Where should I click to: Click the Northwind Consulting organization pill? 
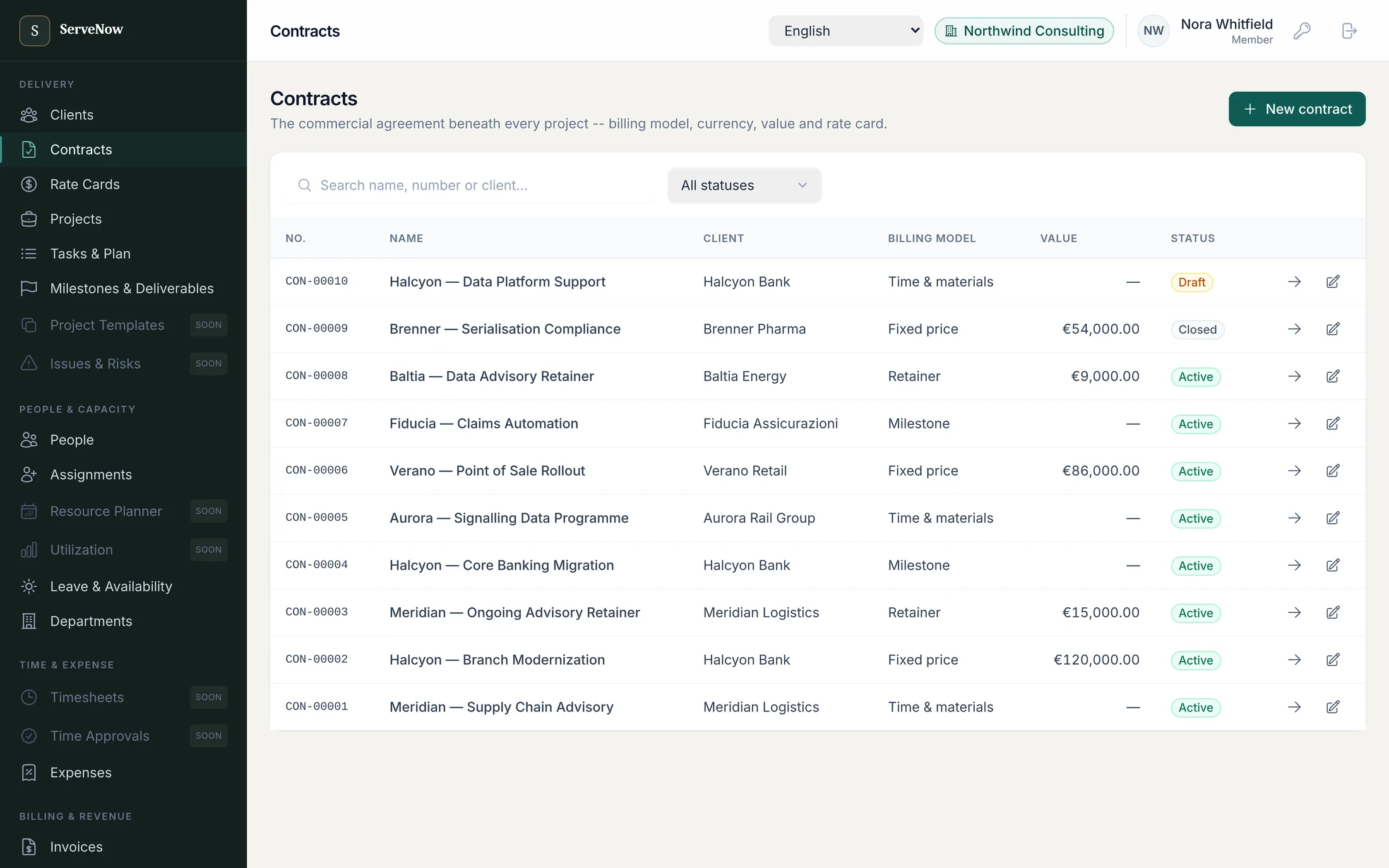[x=1024, y=31]
